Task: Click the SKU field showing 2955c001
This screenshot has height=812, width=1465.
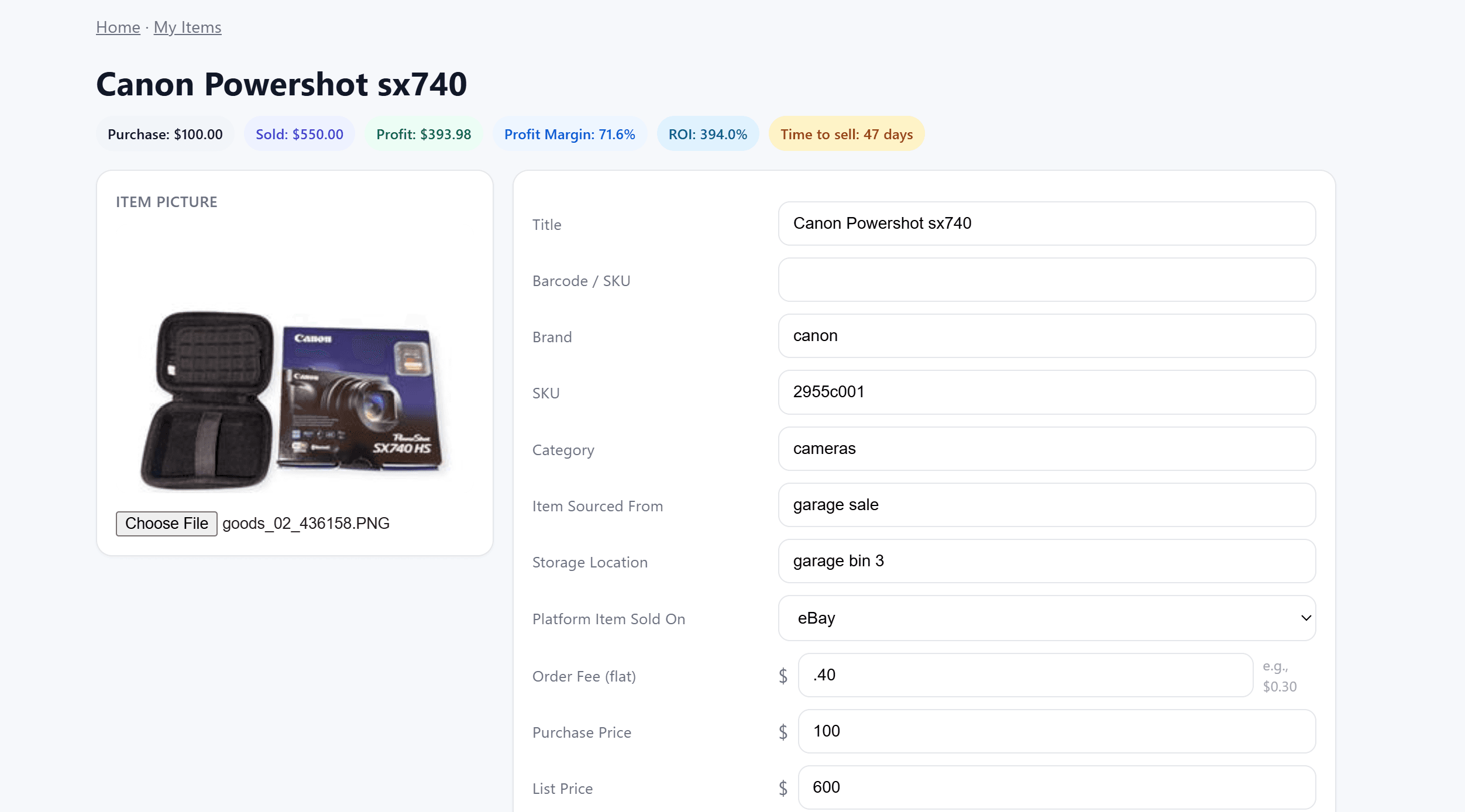Action: tap(1047, 392)
